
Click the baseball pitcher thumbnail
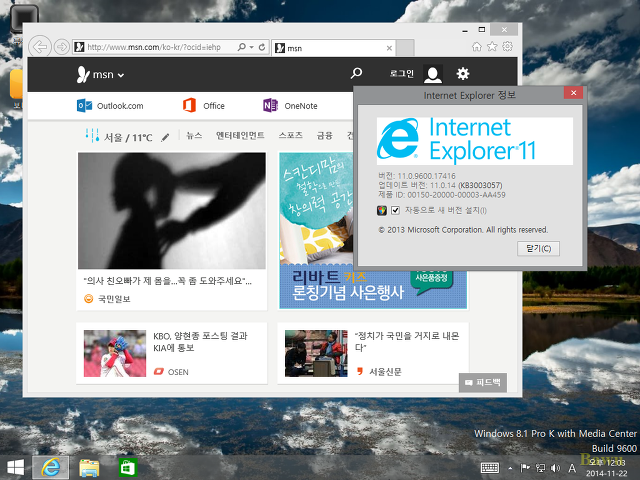click(115, 353)
